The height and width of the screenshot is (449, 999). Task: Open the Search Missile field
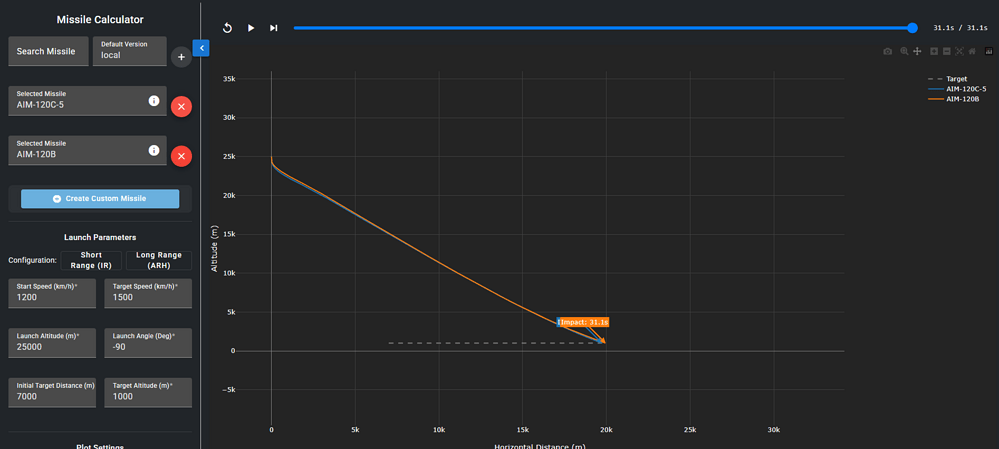[46, 51]
